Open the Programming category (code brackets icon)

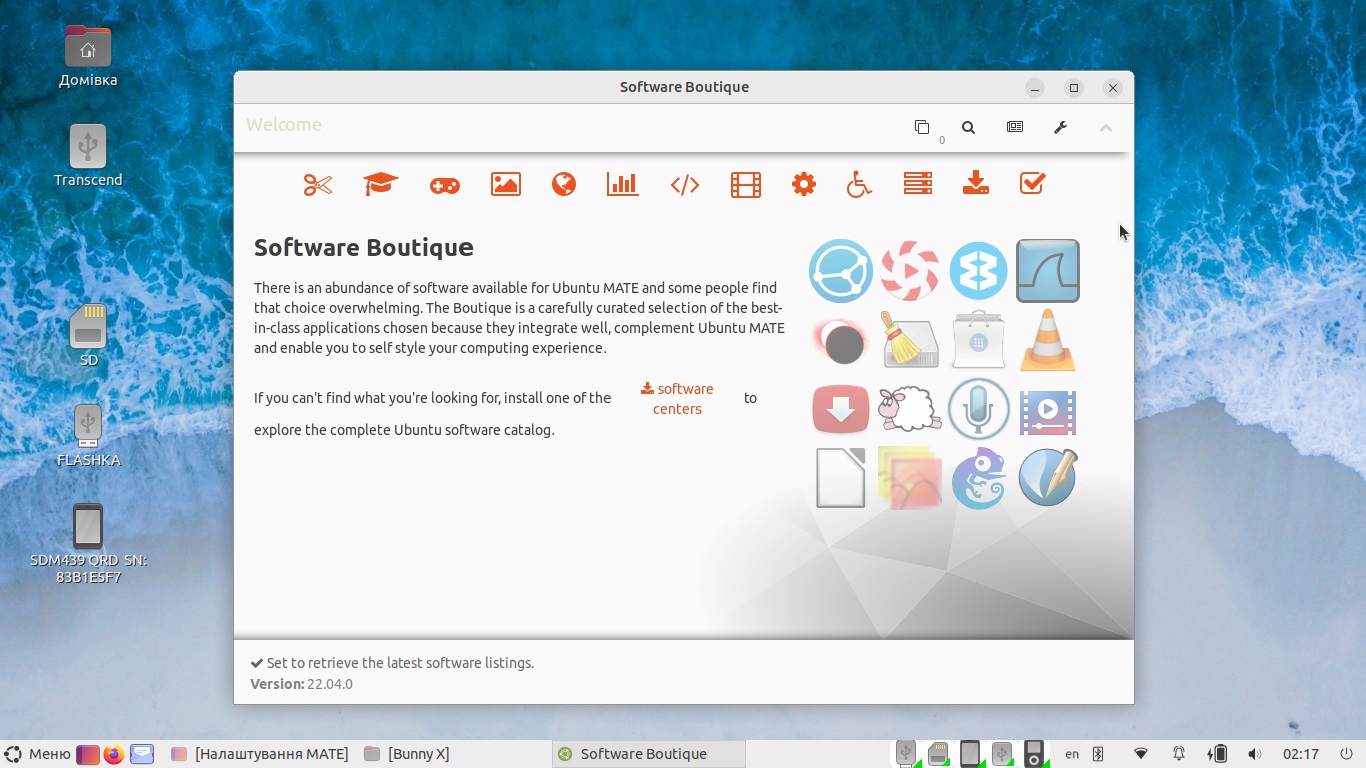click(685, 185)
